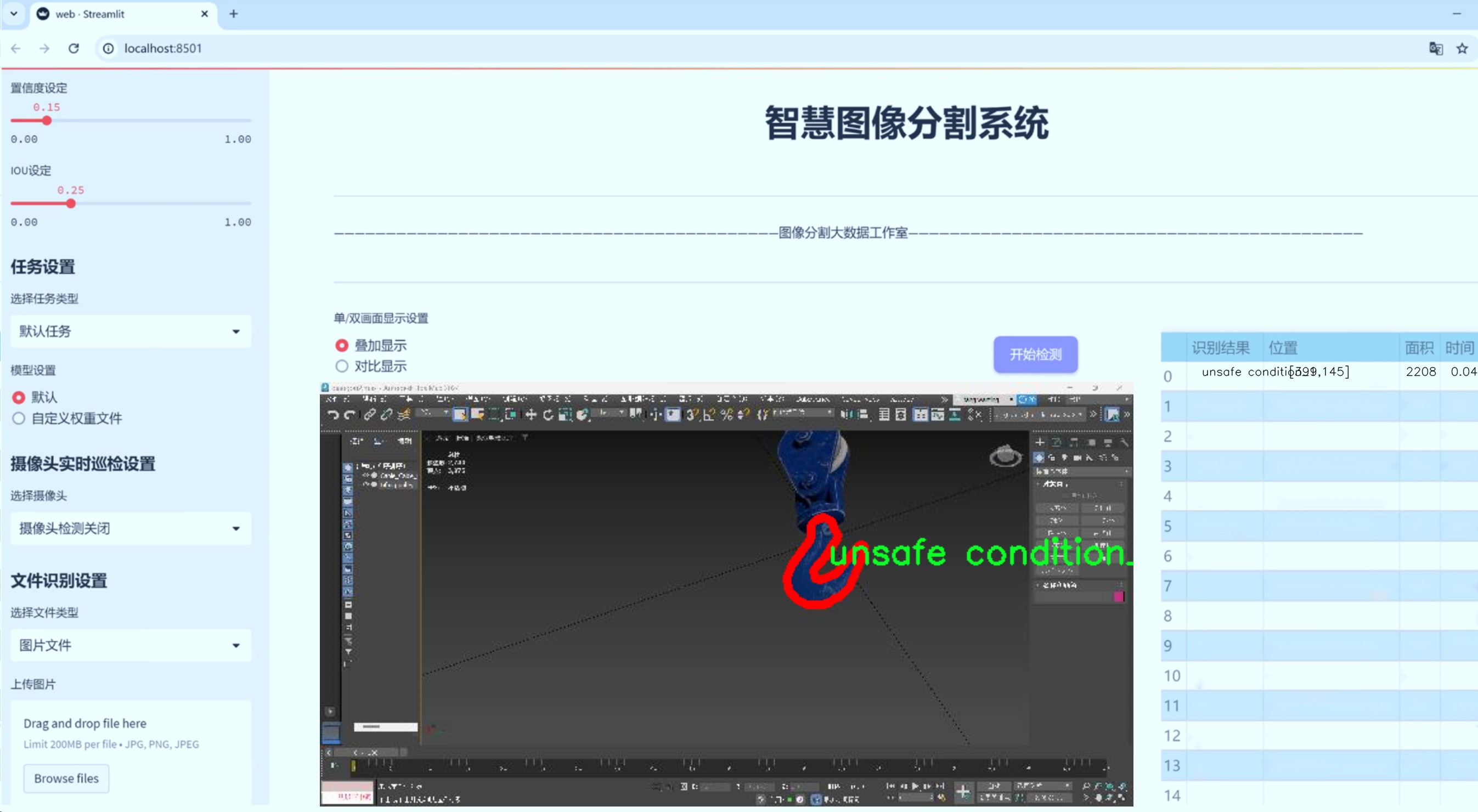Close the web · Streamlit tab
Screen dimensions: 1478x812
[x=204, y=14]
